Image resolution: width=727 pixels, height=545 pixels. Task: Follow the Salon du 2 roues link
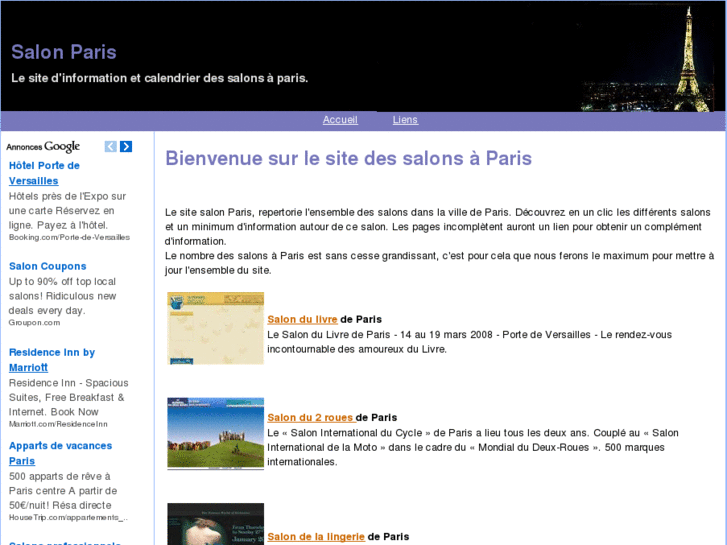tap(311, 417)
